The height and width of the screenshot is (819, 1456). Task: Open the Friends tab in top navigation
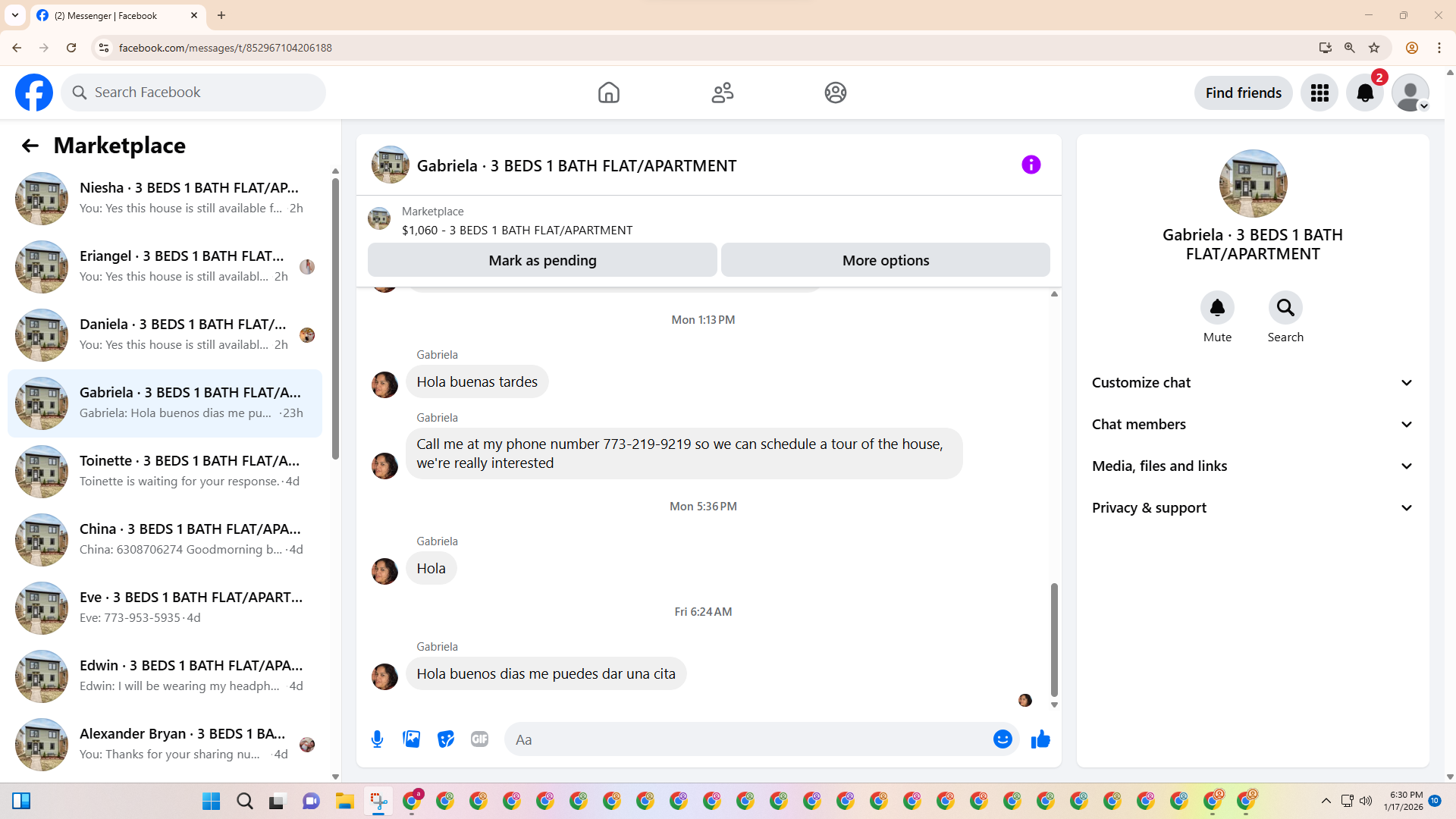tap(722, 93)
